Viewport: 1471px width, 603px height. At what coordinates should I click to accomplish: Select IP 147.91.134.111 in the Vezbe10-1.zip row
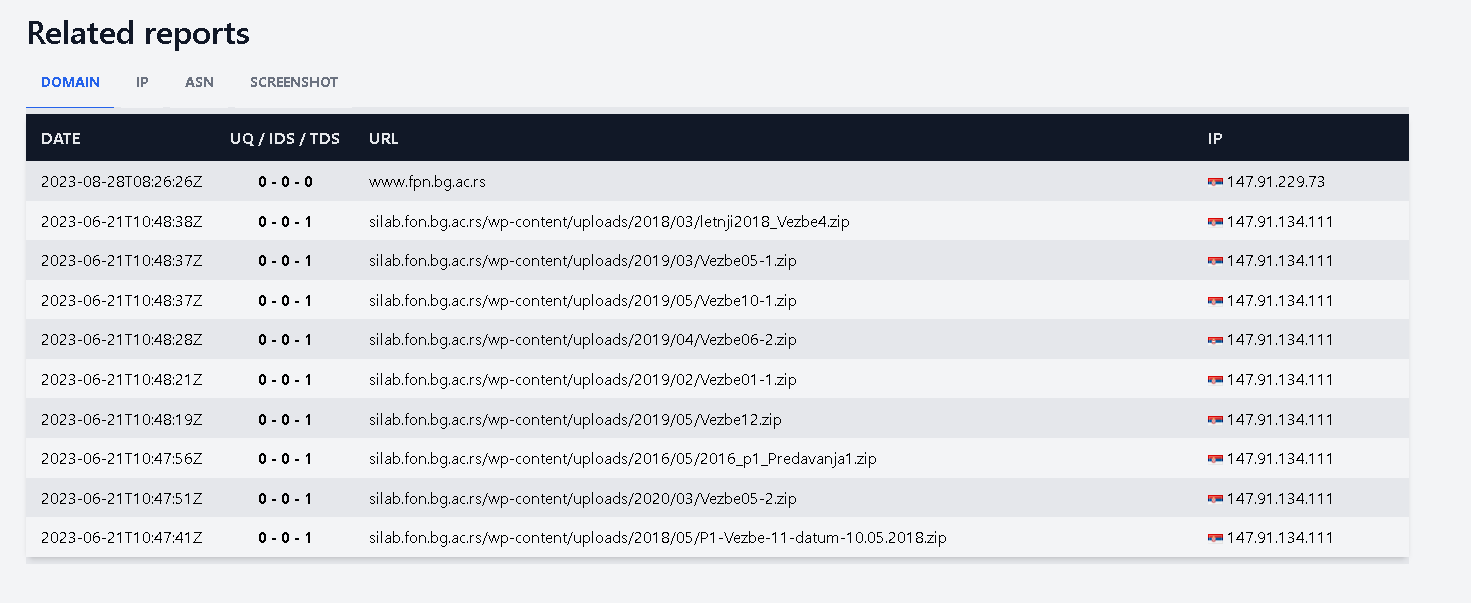(1280, 301)
